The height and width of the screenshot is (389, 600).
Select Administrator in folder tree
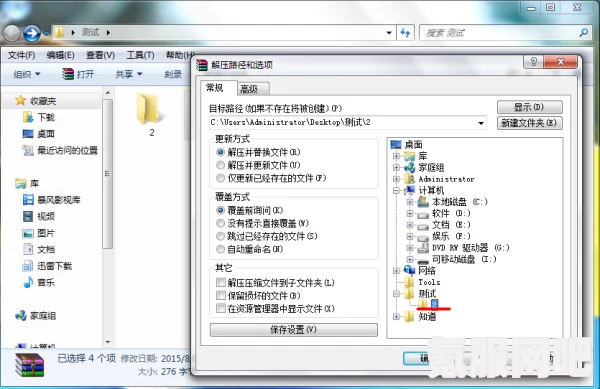(446, 179)
